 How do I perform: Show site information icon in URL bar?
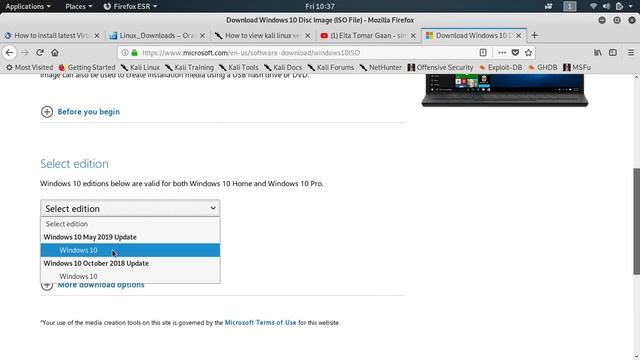(125, 53)
